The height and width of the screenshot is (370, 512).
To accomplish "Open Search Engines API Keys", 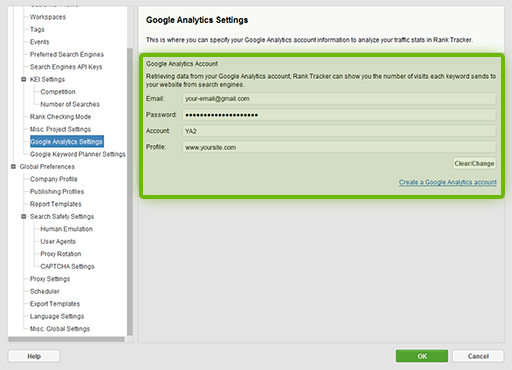I will 66,67.
